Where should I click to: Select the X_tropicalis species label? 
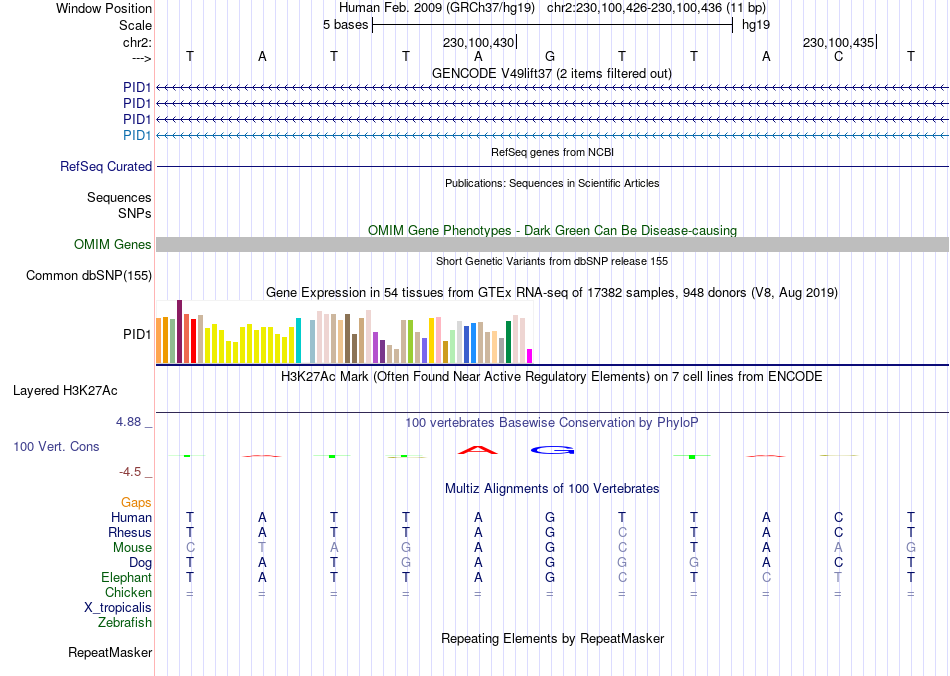(118, 608)
